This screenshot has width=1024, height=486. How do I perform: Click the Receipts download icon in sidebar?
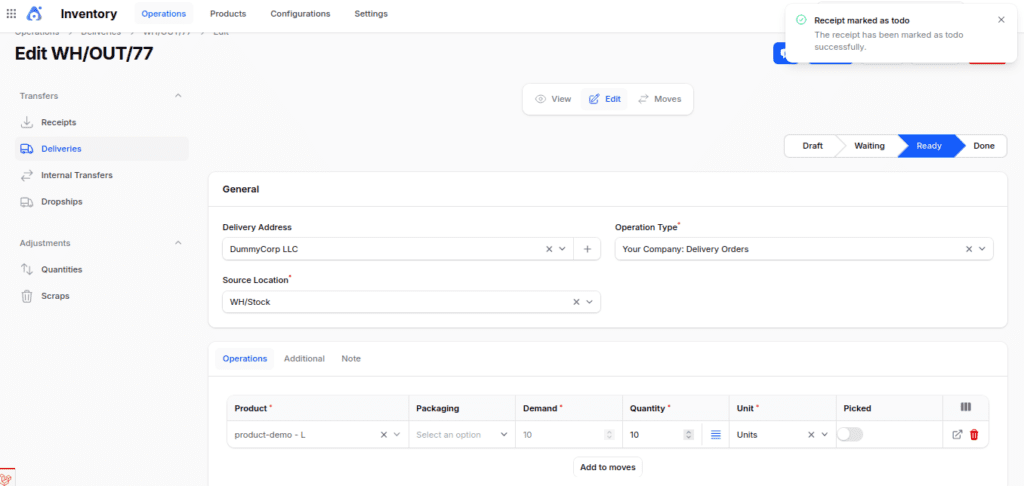(x=27, y=122)
